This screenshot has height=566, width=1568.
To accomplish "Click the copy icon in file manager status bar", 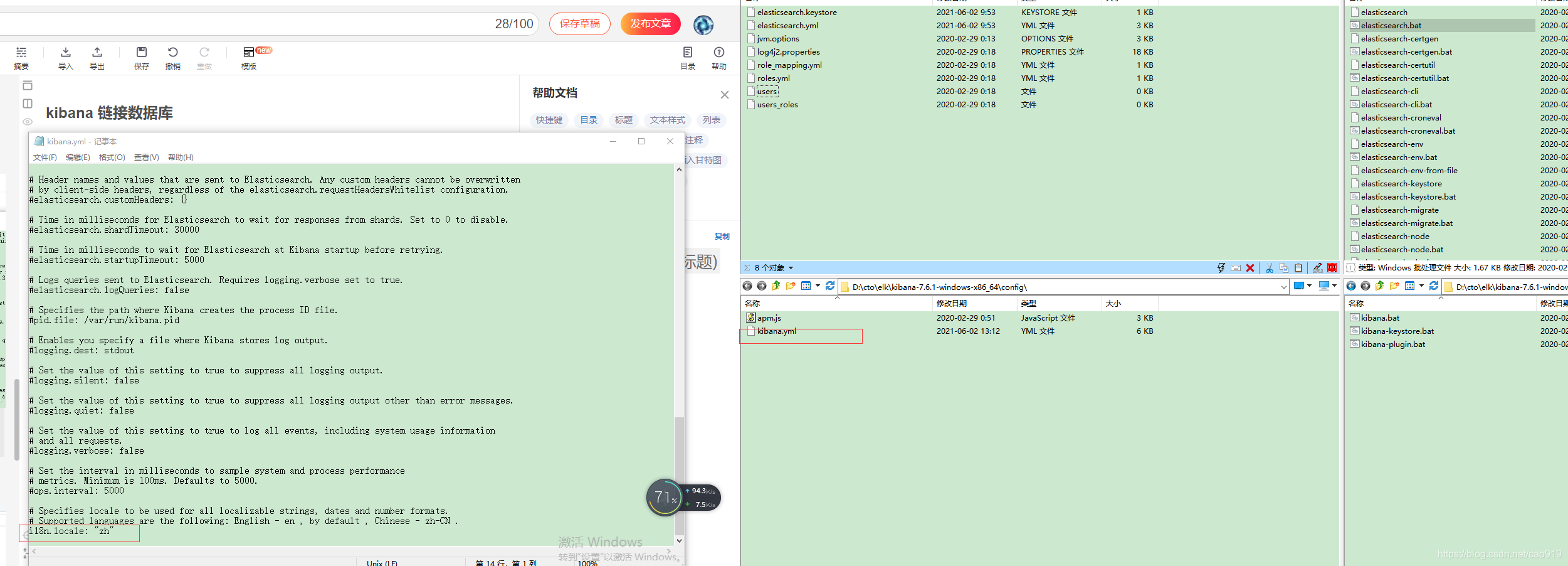I will (x=1284, y=268).
